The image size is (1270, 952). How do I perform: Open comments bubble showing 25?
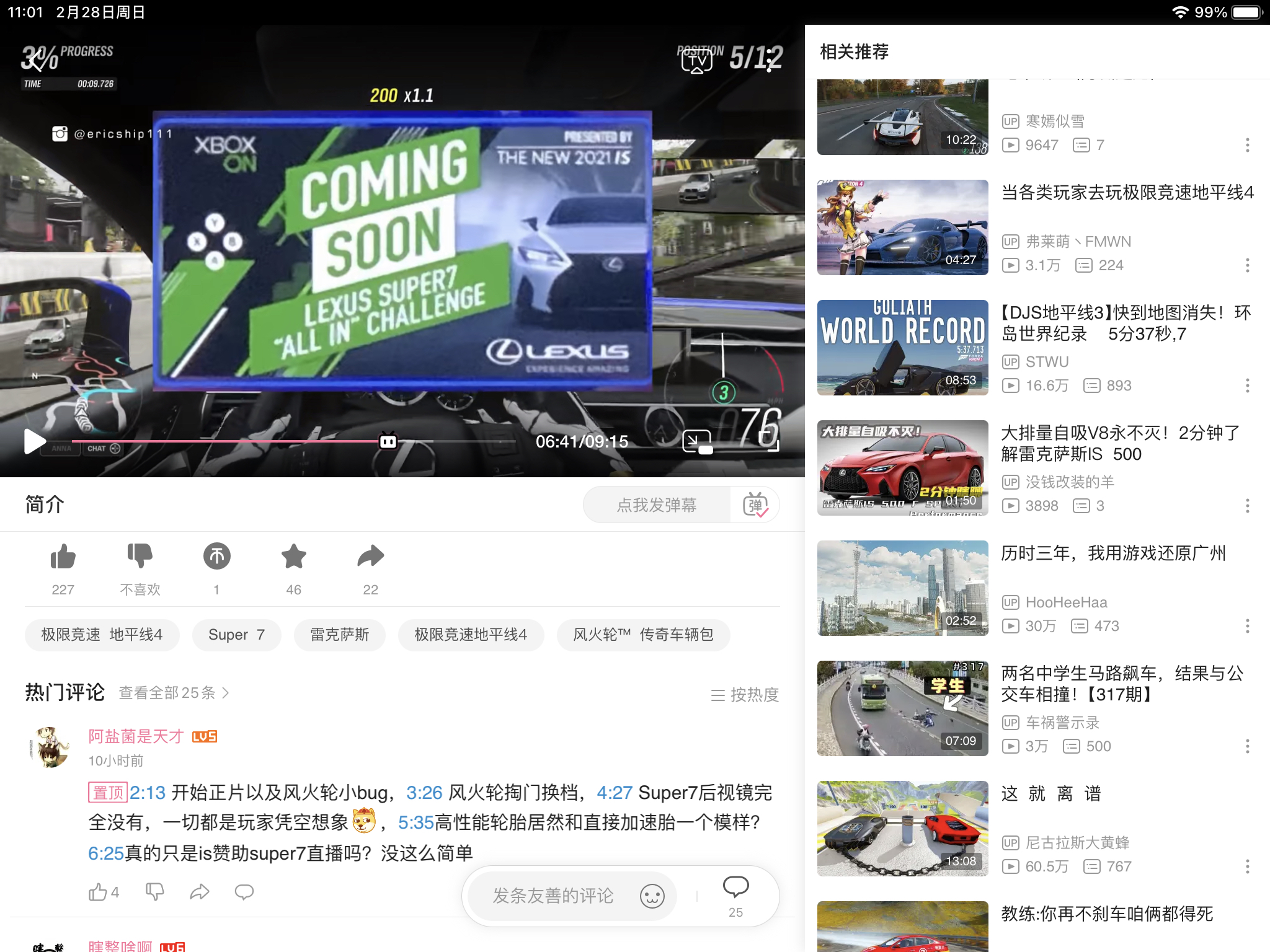click(736, 896)
